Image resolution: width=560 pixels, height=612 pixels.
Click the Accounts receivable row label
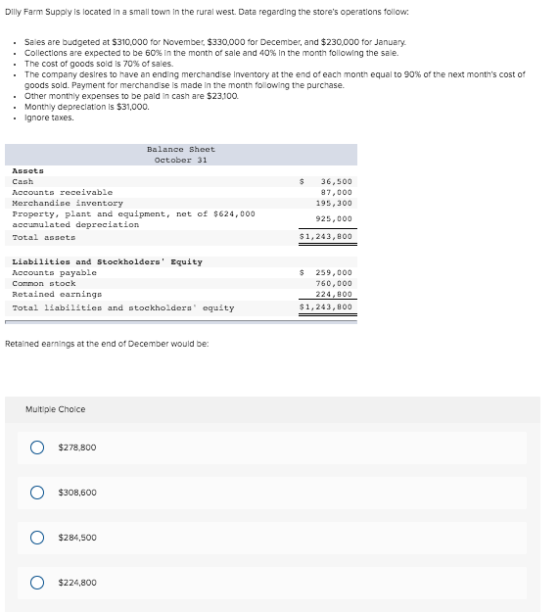(x=62, y=192)
